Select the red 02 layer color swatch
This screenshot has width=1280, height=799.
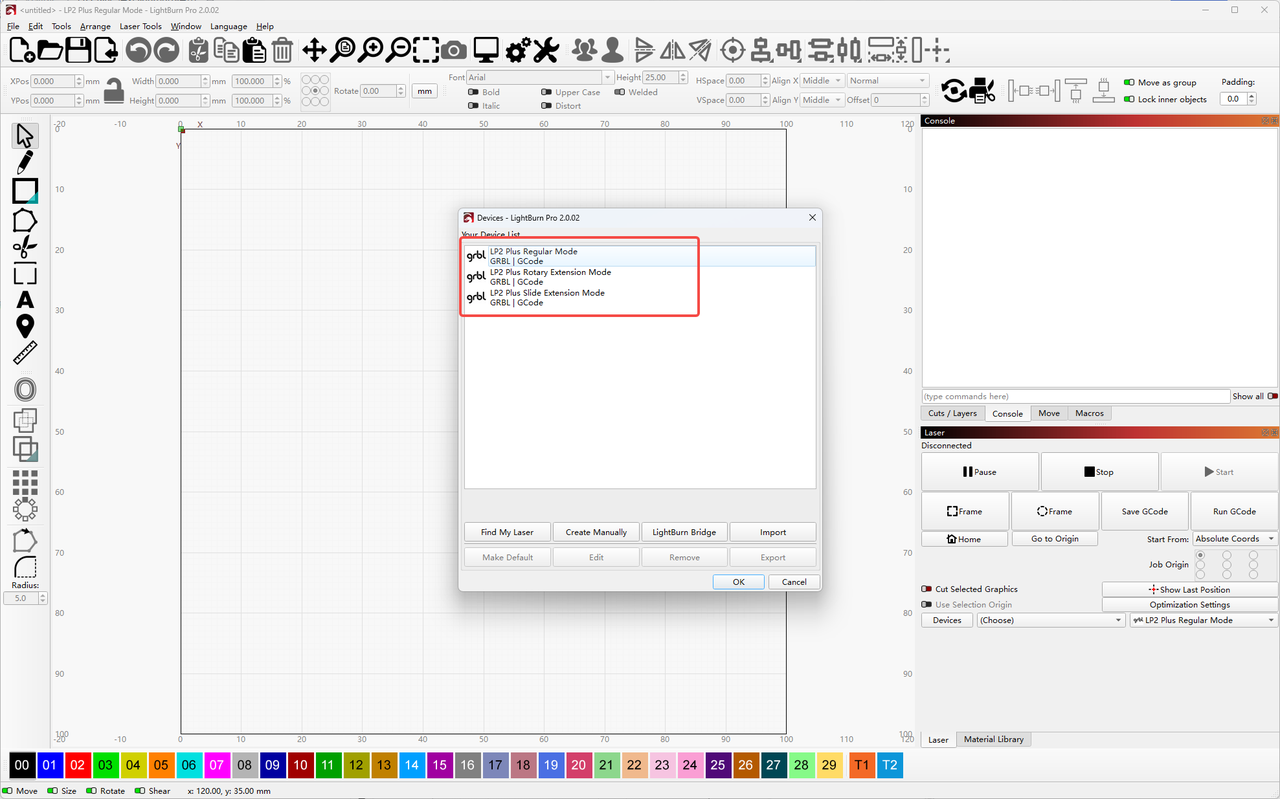78,765
